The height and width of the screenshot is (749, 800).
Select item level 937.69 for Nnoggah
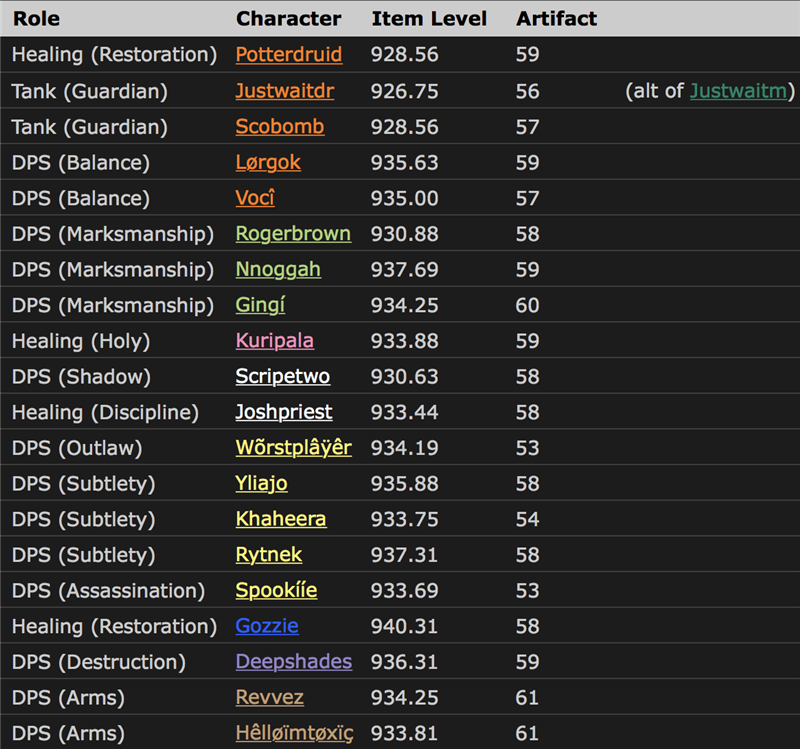coord(404,270)
